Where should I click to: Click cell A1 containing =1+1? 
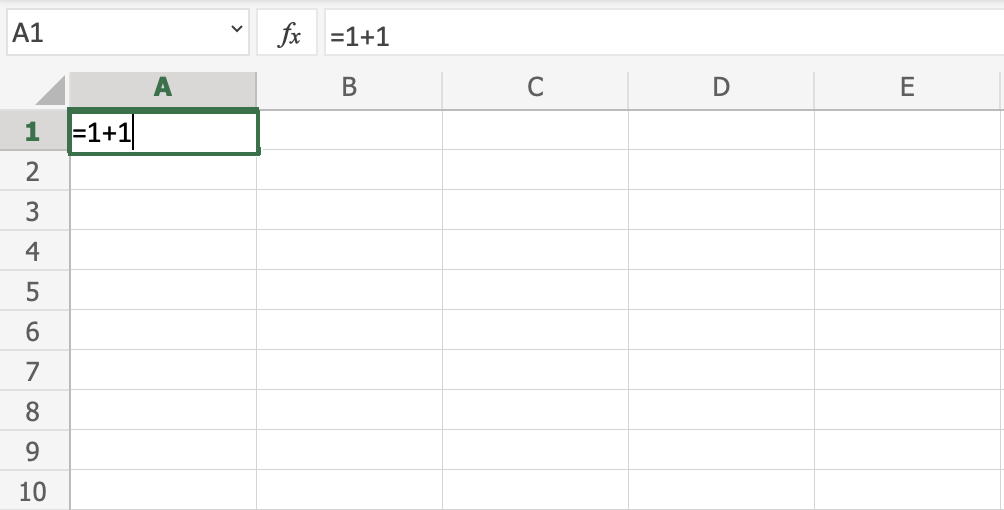(x=163, y=132)
